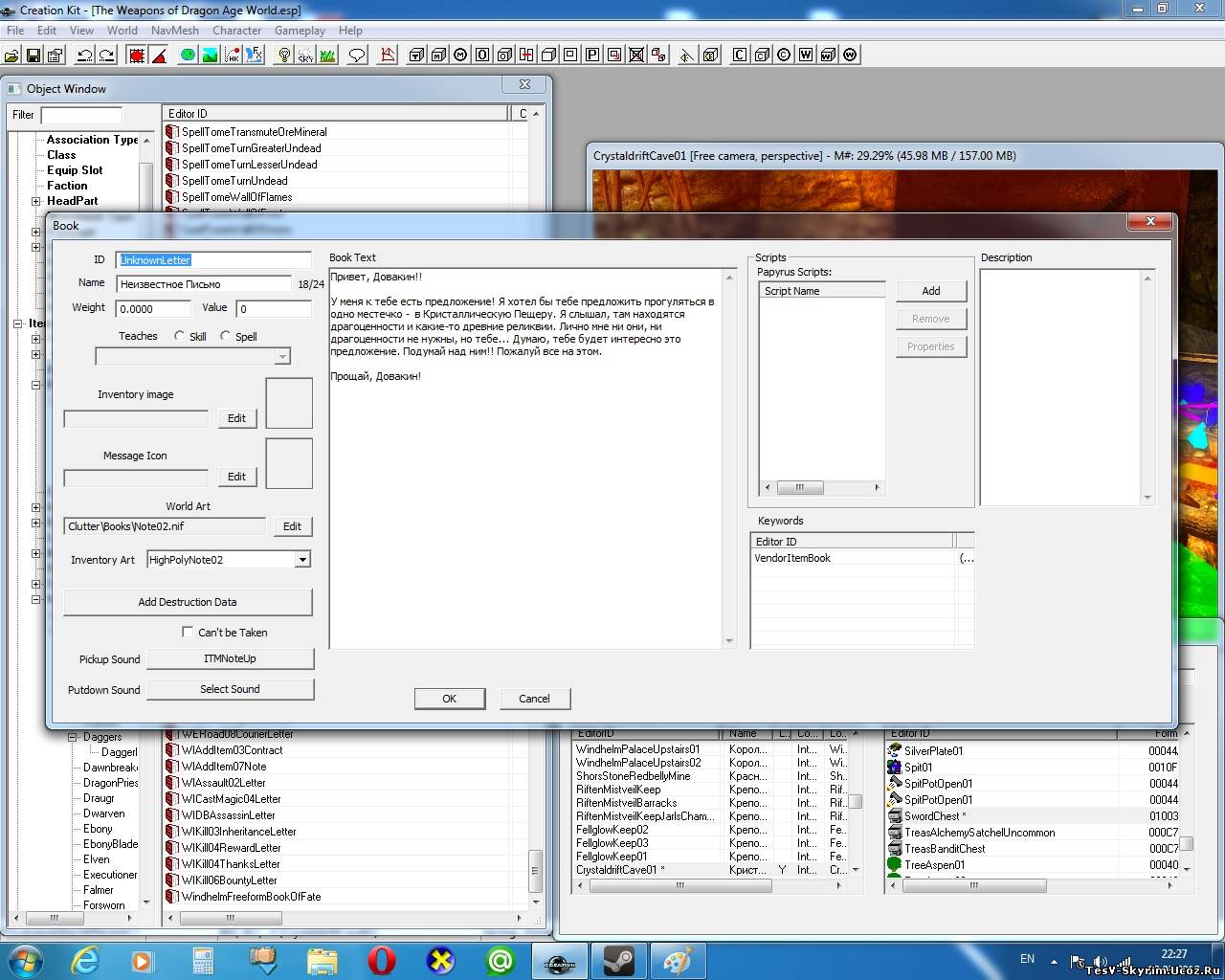Viewport: 1225px width, 980px height.
Task: Click the circled M toolbar icon
Action: [x=460, y=55]
